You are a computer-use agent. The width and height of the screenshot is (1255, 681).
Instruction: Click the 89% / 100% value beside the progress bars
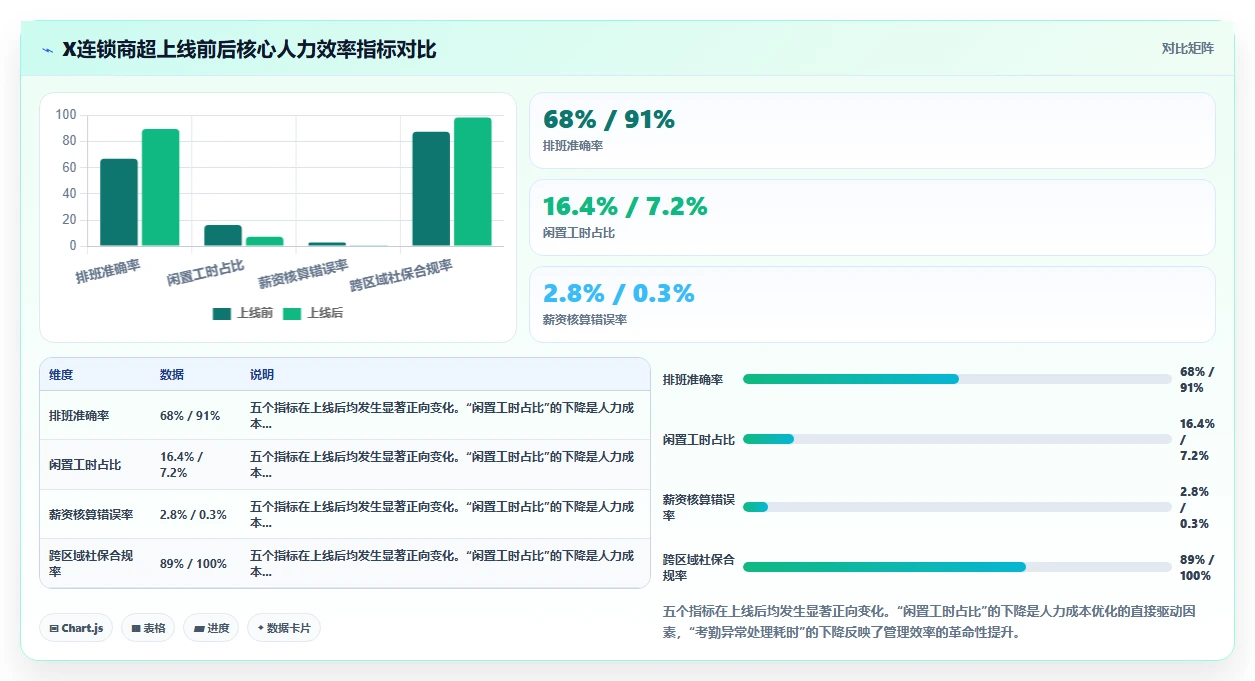tap(1197, 567)
